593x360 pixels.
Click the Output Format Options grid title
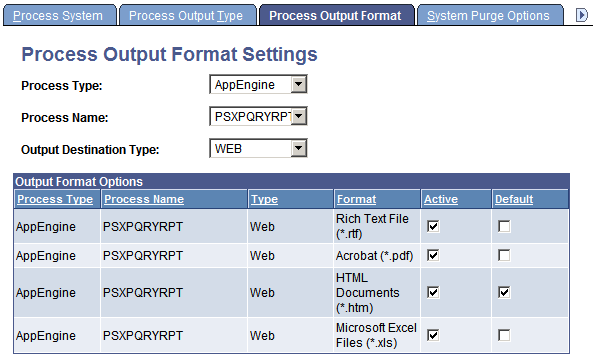pyautogui.click(x=79, y=182)
